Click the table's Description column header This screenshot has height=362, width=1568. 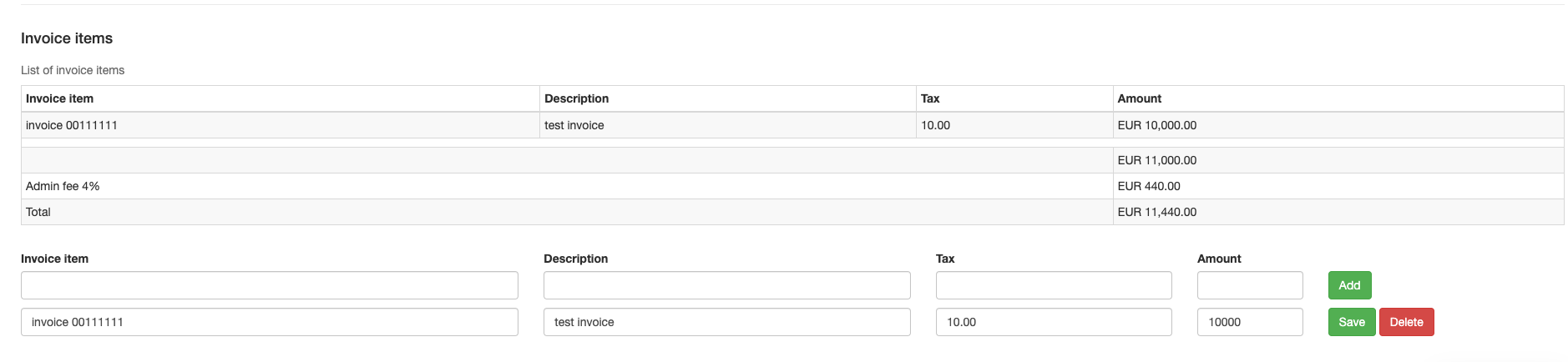[x=577, y=98]
